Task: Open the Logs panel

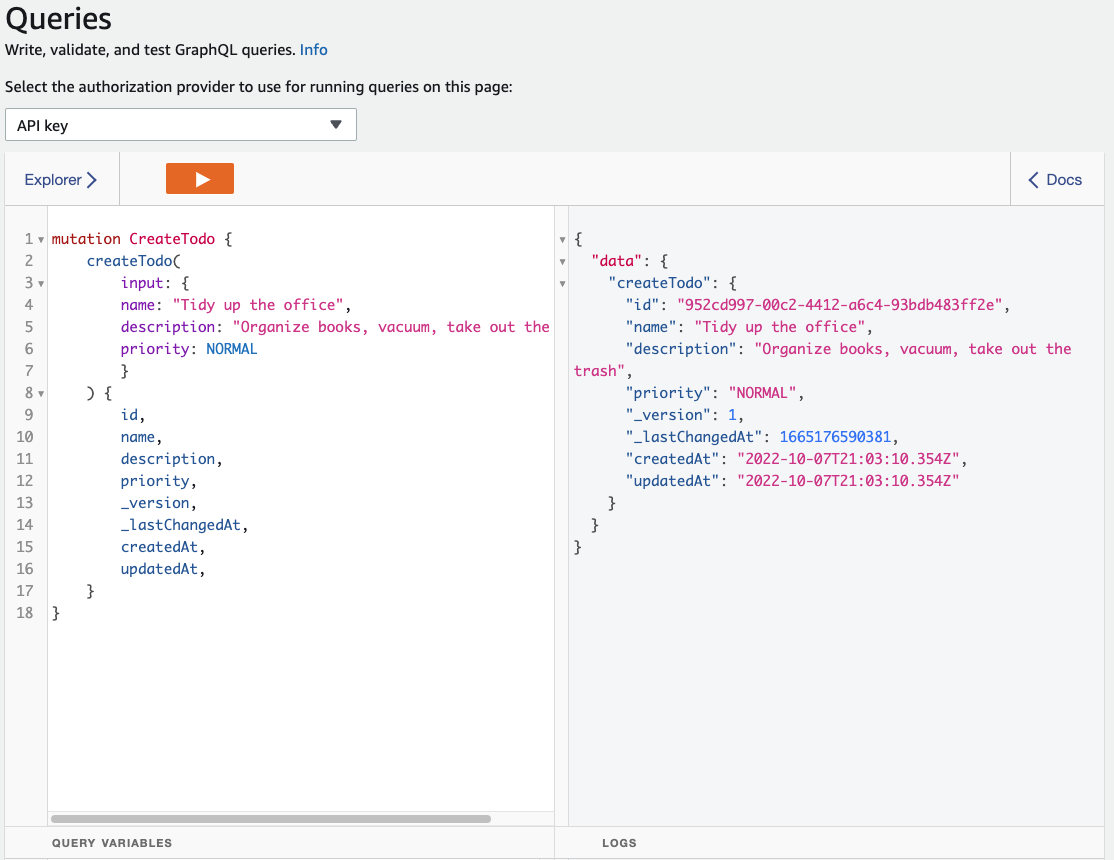Action: coord(619,843)
